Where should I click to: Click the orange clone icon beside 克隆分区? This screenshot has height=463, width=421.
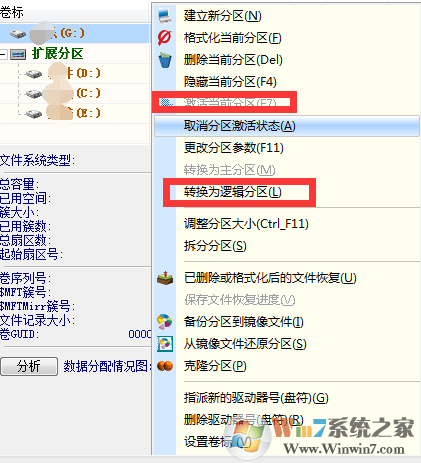coord(165,366)
